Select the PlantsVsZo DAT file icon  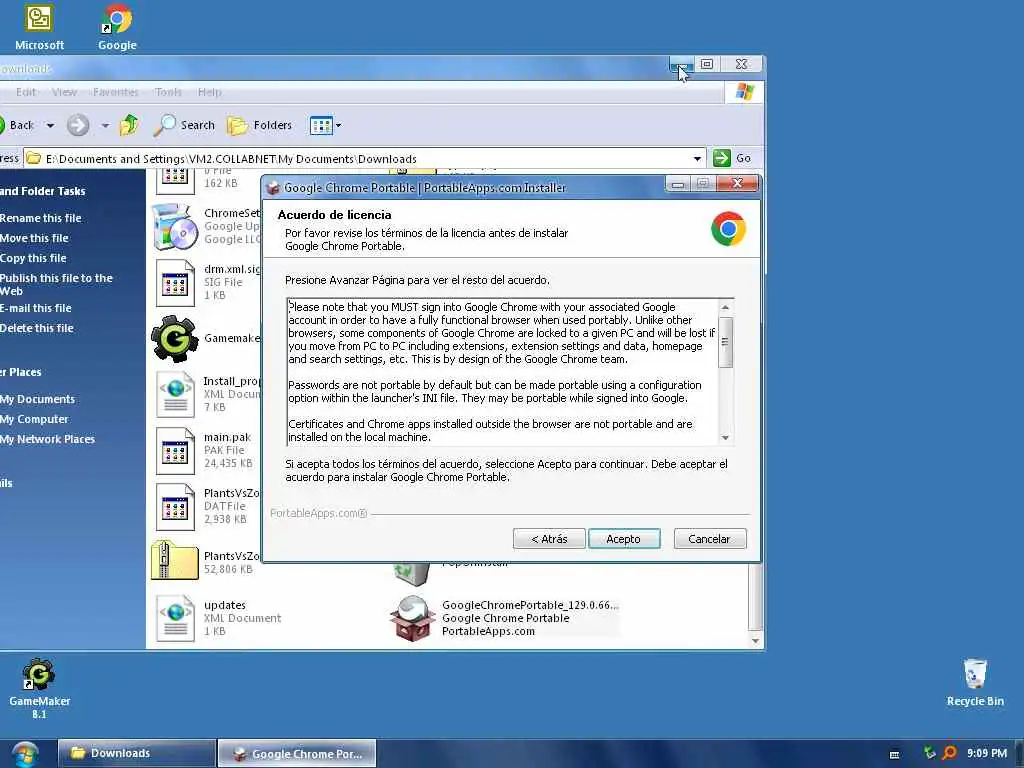click(175, 507)
